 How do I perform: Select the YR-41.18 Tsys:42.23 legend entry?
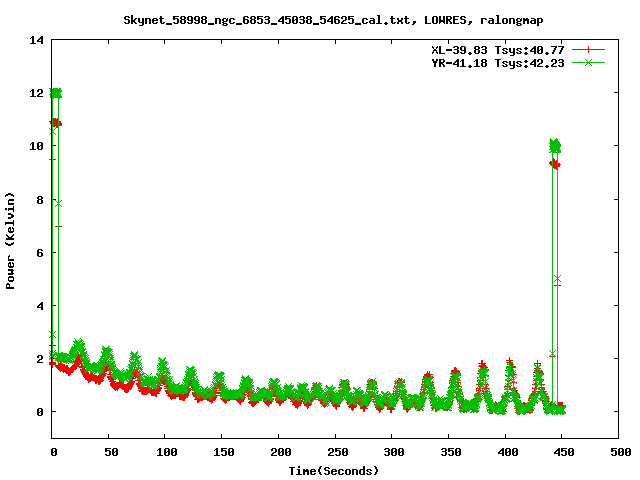click(498, 63)
